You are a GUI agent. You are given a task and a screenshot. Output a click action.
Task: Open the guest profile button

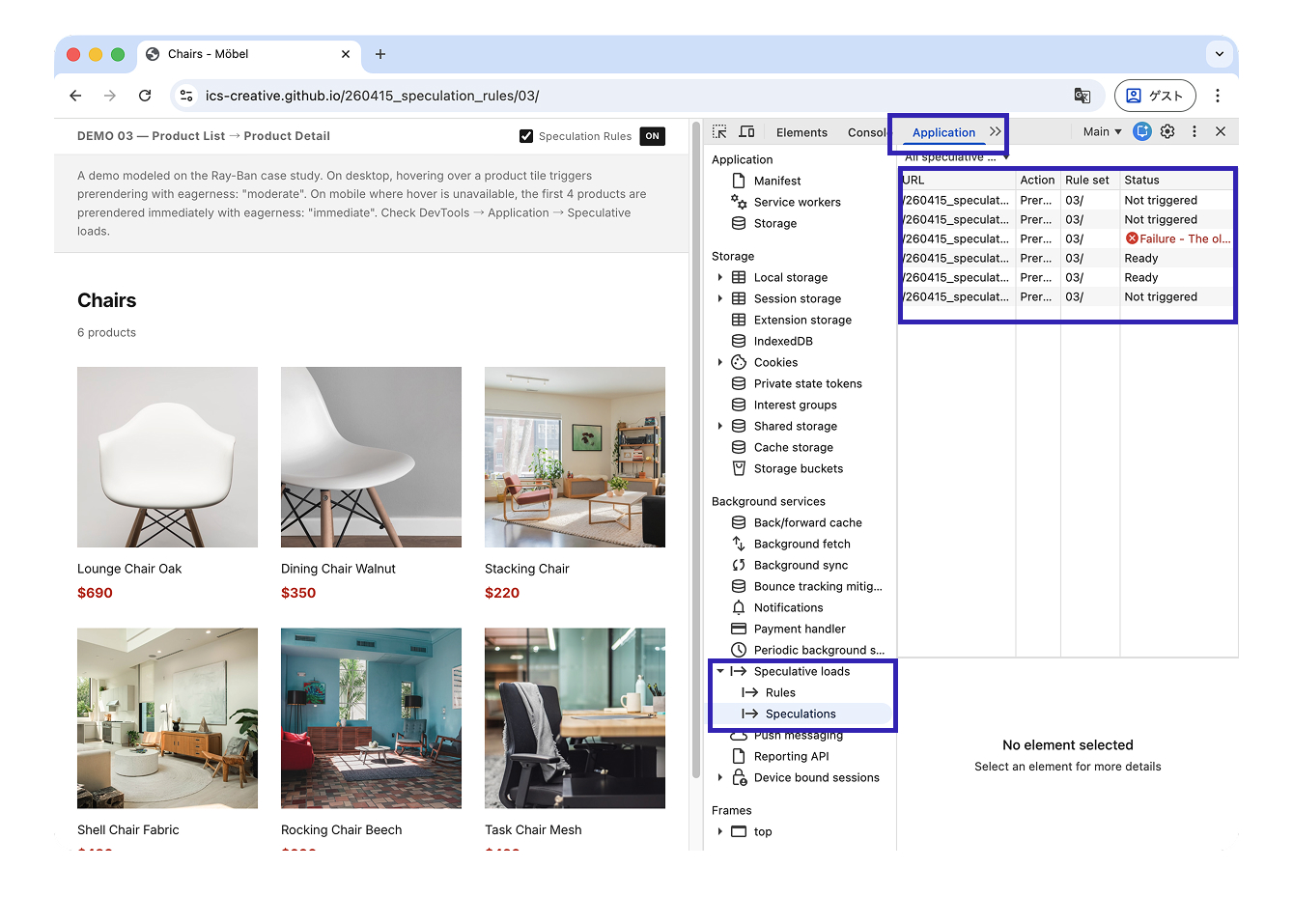pyautogui.click(x=1155, y=96)
